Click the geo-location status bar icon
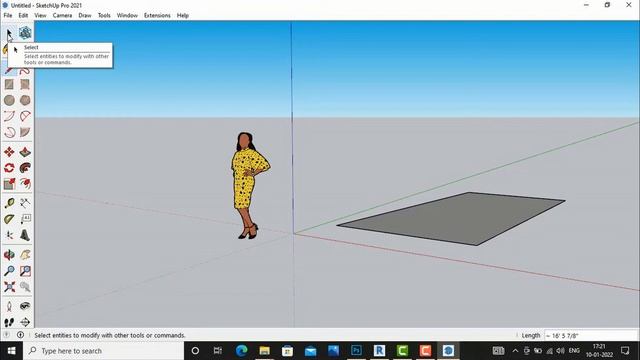Screen dimensions: 640x360 click(x=7, y=335)
